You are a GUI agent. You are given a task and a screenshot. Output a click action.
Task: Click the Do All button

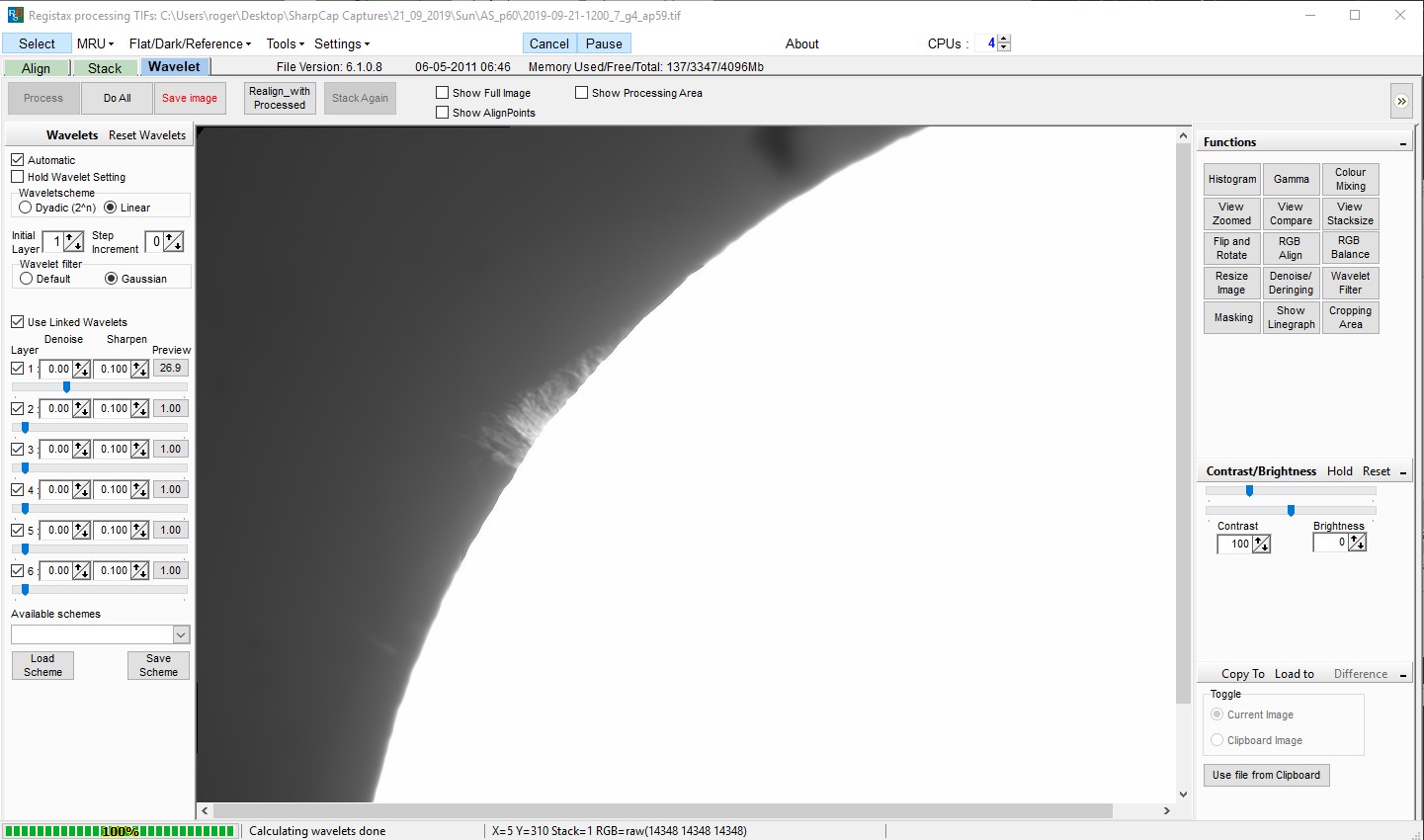(118, 98)
